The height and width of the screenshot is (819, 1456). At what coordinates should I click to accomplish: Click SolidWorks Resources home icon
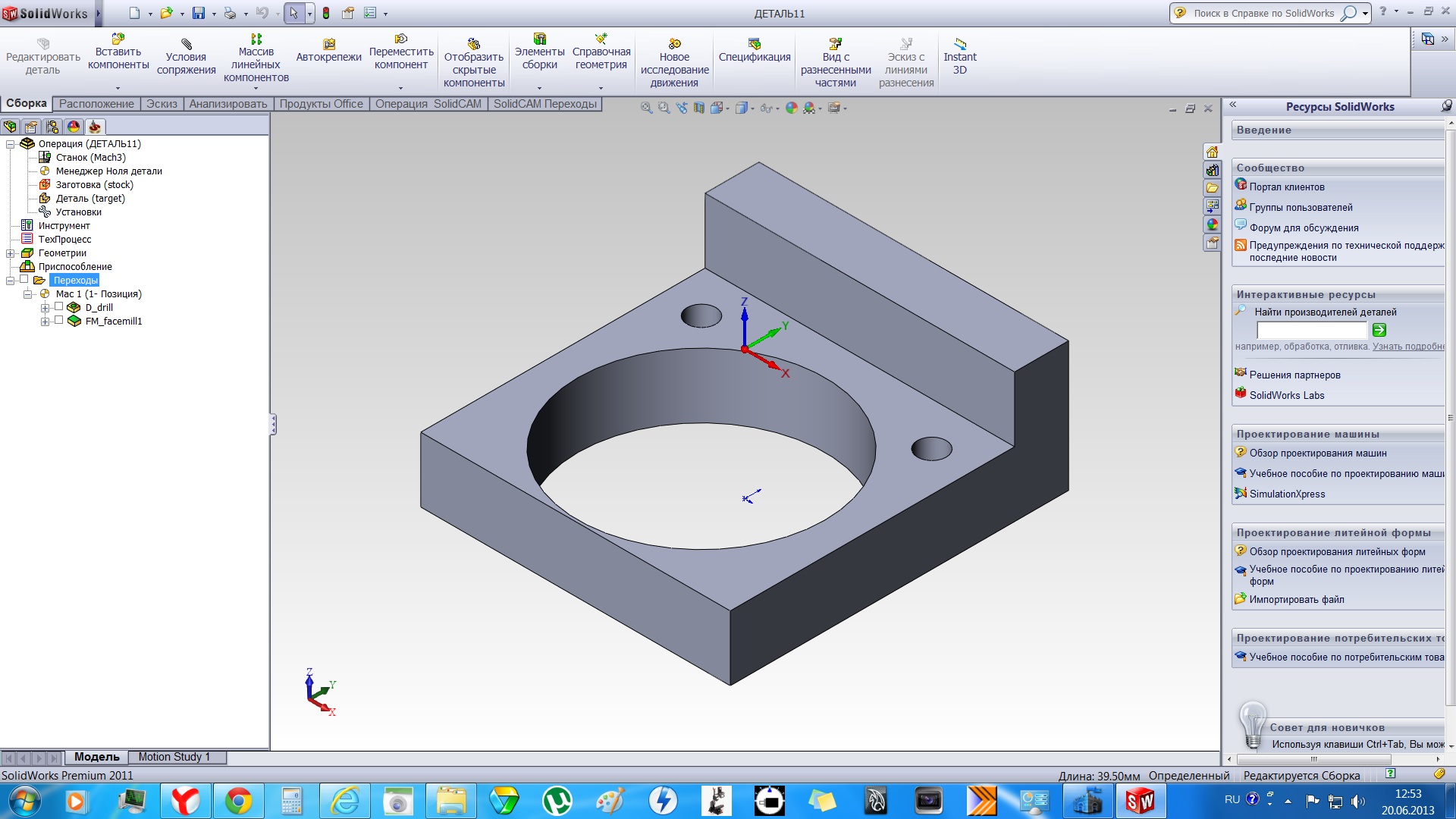tap(1212, 152)
